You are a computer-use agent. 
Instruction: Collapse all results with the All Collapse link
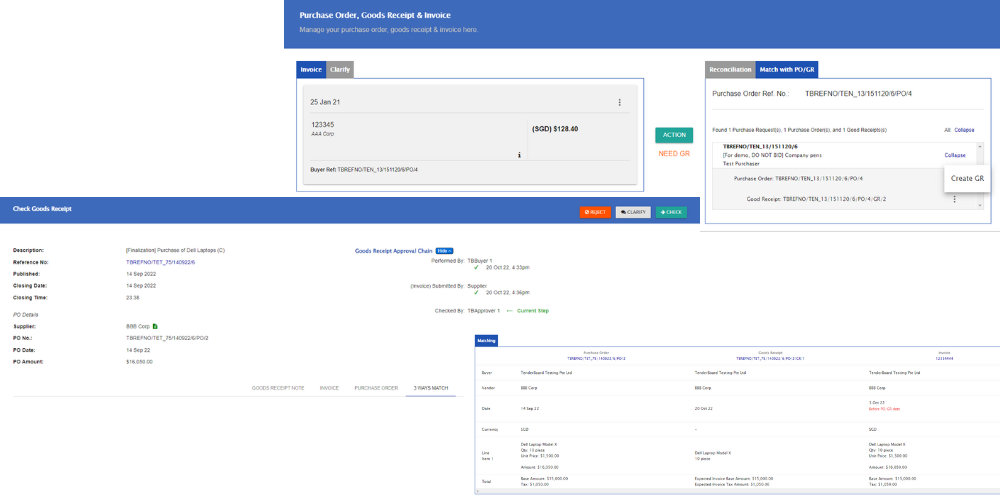click(x=964, y=130)
